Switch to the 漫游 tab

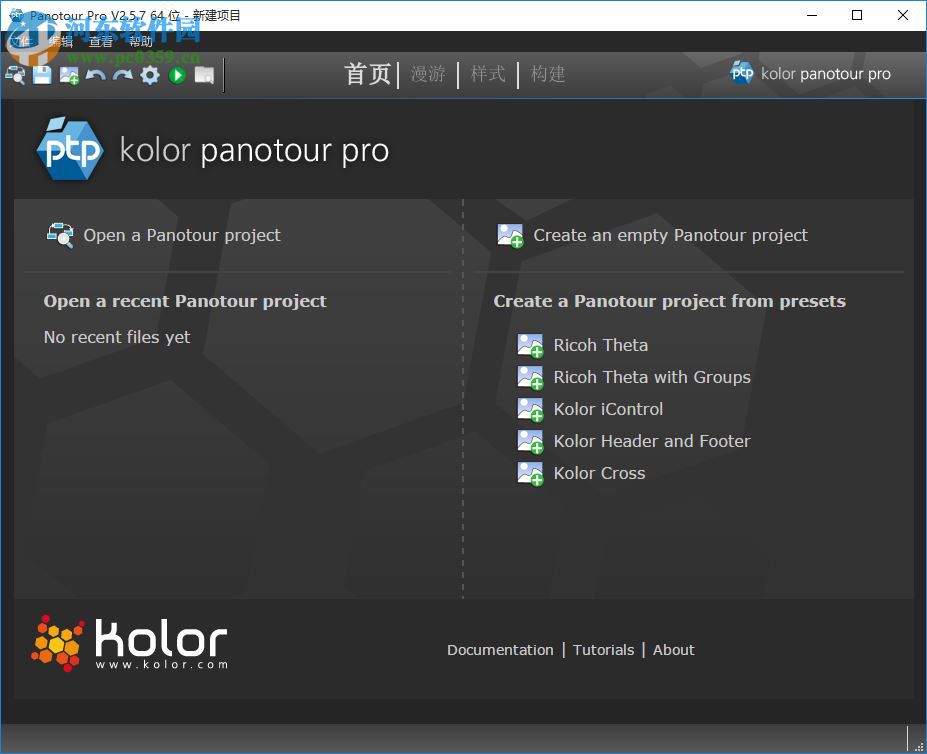point(427,74)
